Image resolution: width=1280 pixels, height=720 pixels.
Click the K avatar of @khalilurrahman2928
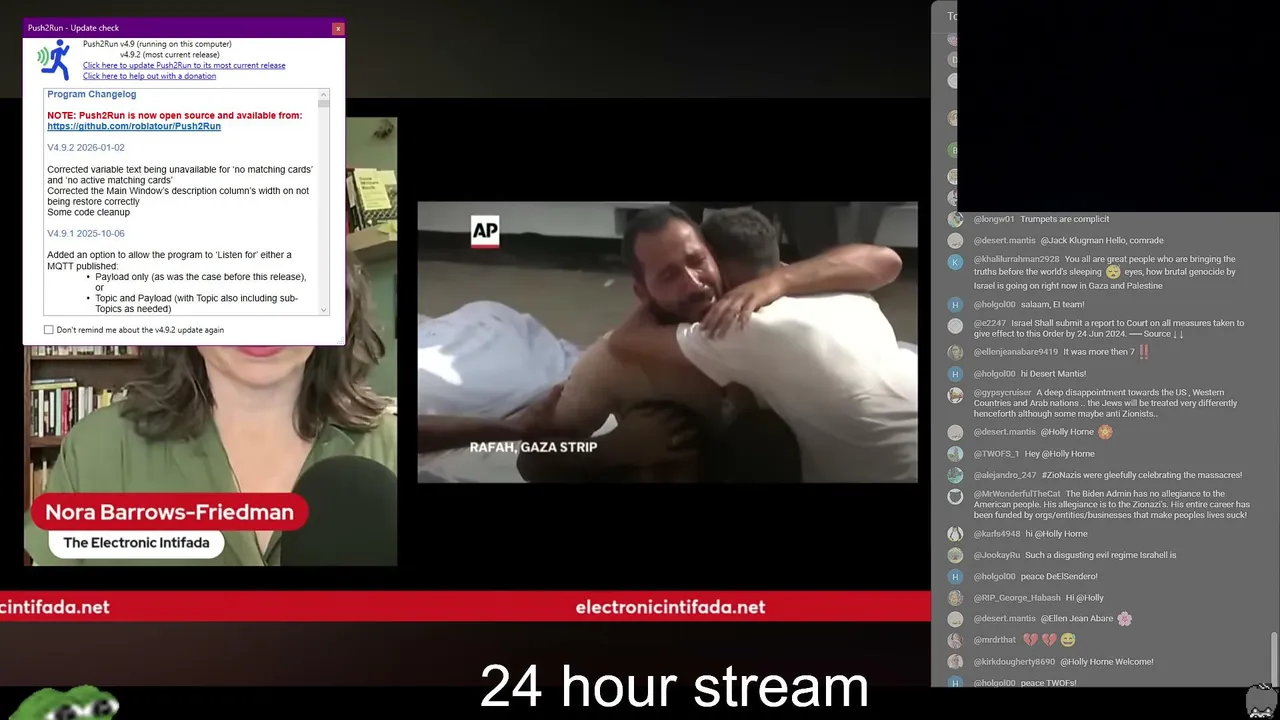click(955, 262)
